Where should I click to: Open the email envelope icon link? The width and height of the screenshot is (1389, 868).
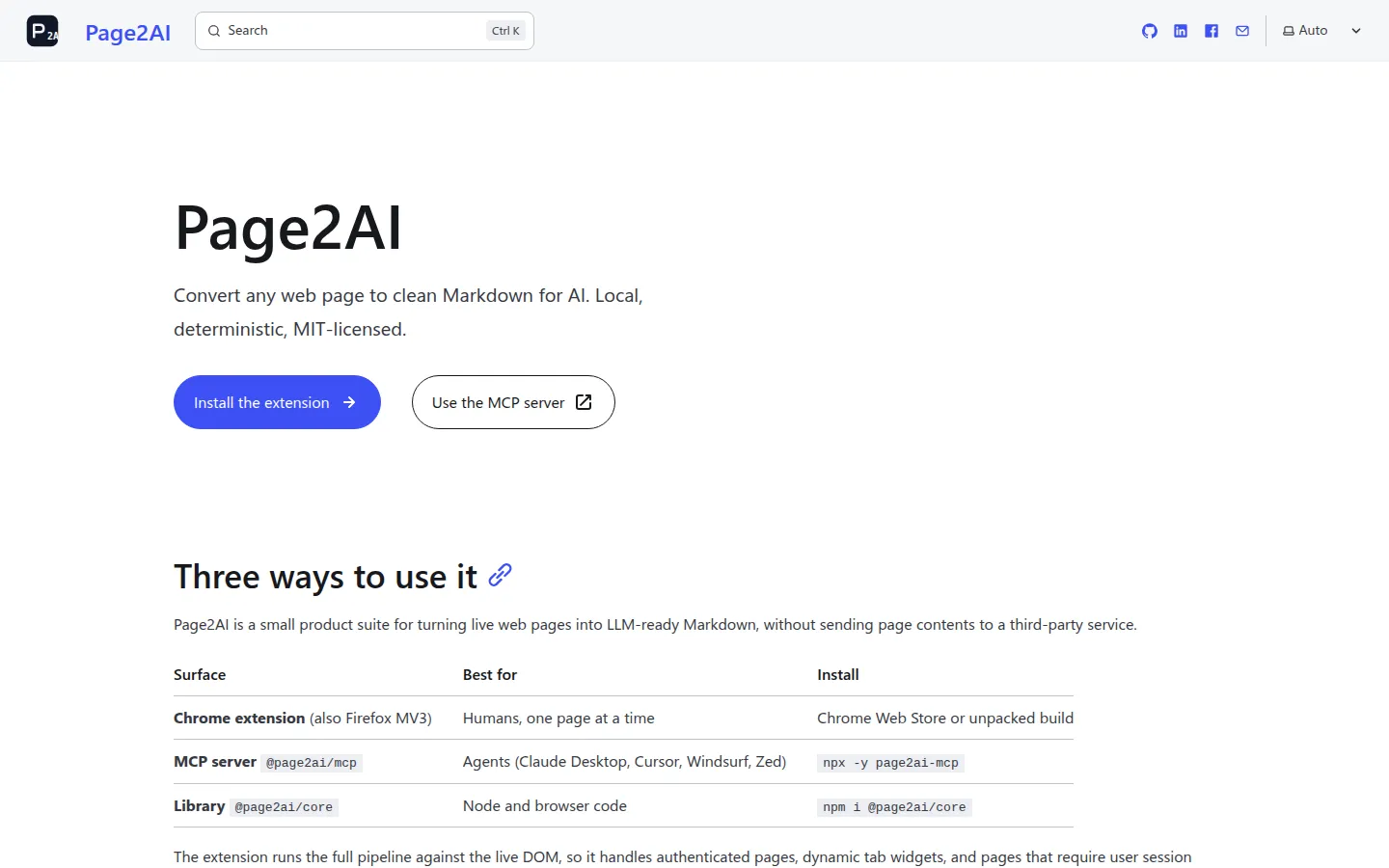(1242, 31)
